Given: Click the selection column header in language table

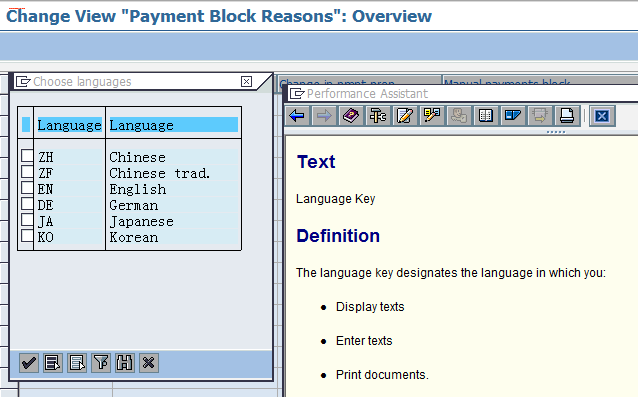Looking at the screenshot, I should click(x=26, y=124).
